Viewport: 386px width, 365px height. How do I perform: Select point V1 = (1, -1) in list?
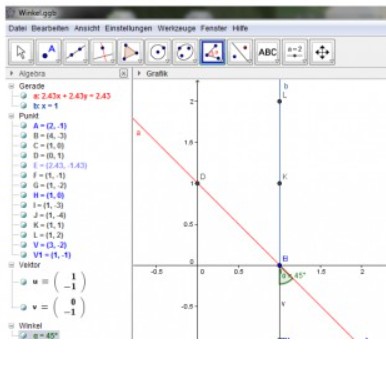coord(52,255)
